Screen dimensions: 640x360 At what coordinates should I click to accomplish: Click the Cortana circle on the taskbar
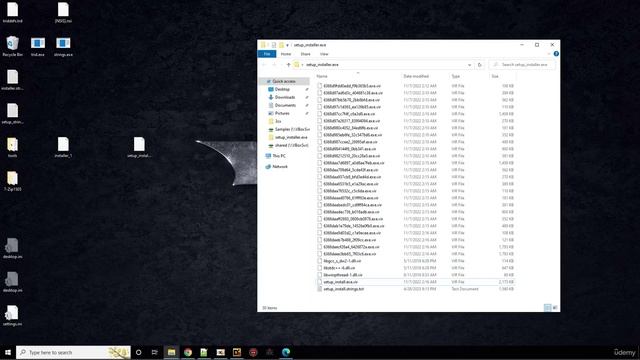(138, 352)
